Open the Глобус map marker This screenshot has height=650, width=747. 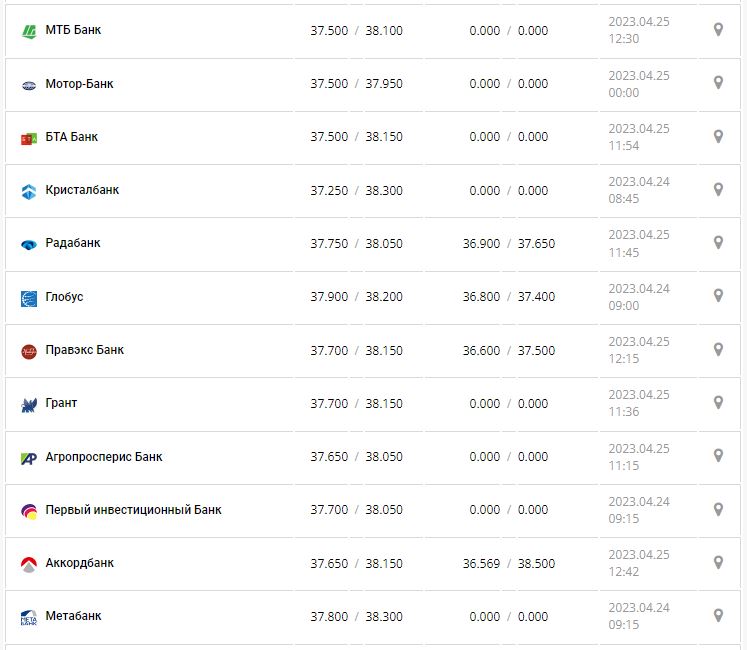718,296
